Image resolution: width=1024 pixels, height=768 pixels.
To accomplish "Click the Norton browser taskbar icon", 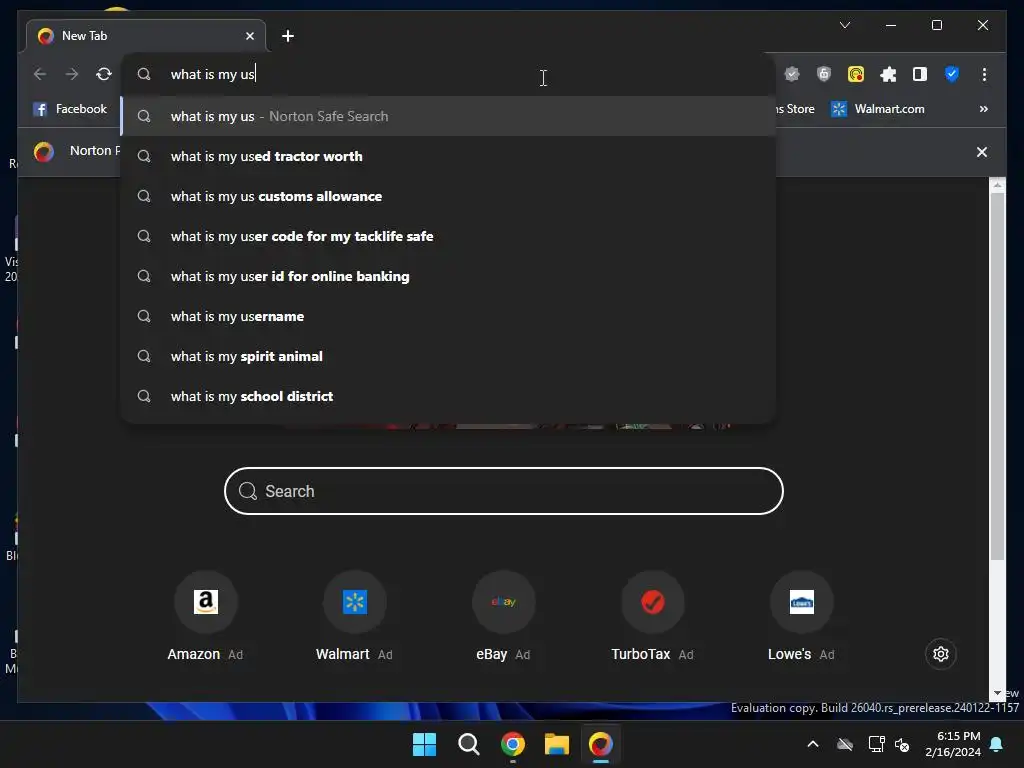I will (x=601, y=744).
